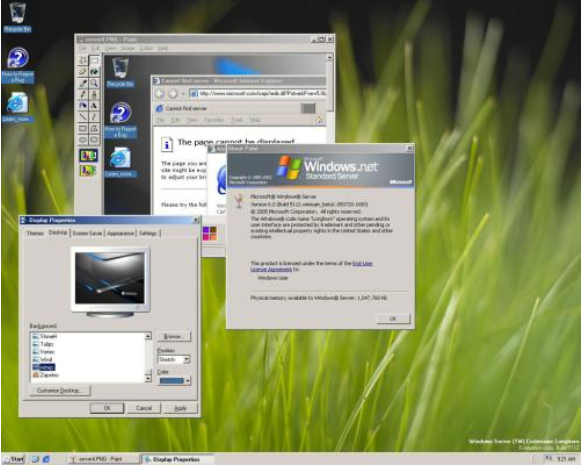Click the down arrow of background list scrollbar
581x466 pixels.
click(148, 379)
